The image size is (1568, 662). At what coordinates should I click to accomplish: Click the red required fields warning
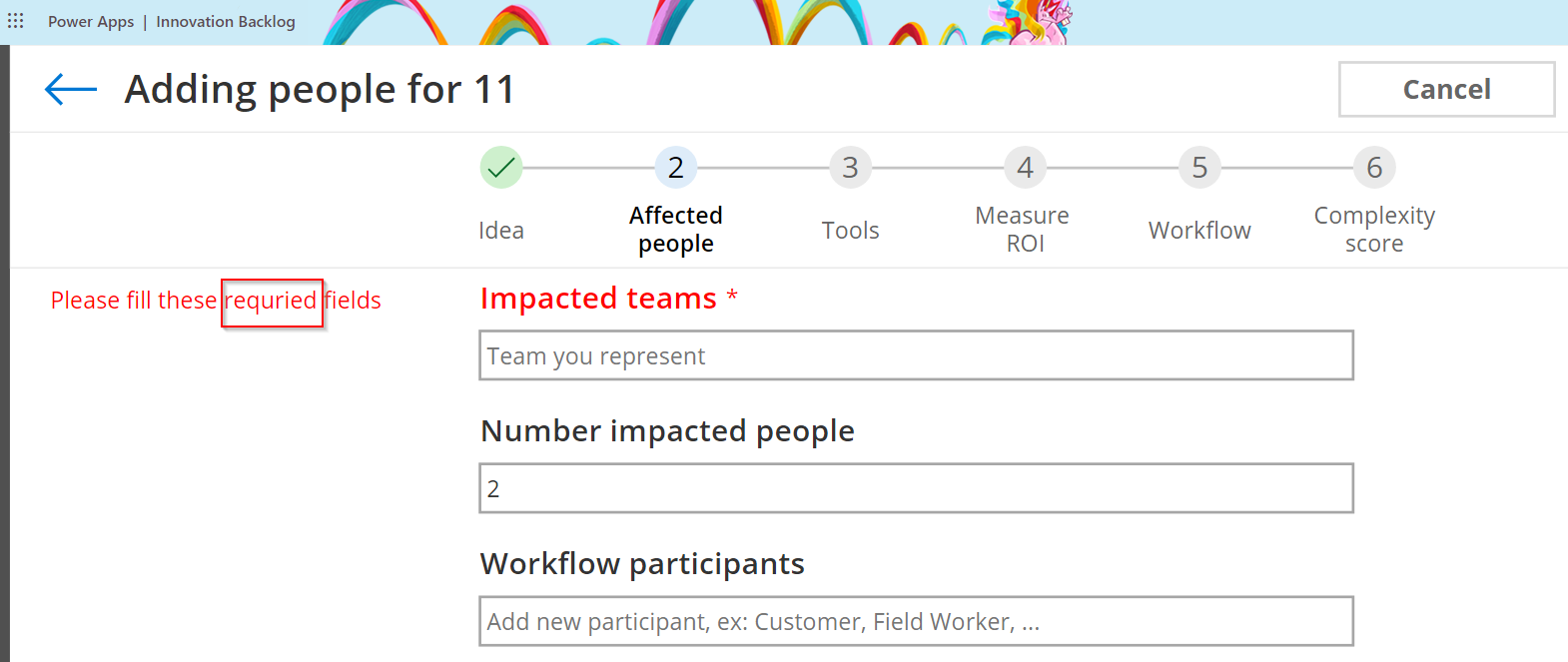tap(216, 301)
